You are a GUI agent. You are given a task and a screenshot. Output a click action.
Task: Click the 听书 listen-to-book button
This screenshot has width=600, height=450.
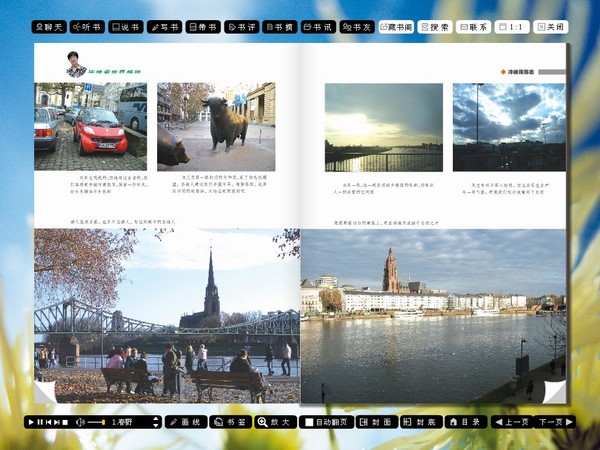coord(87,27)
